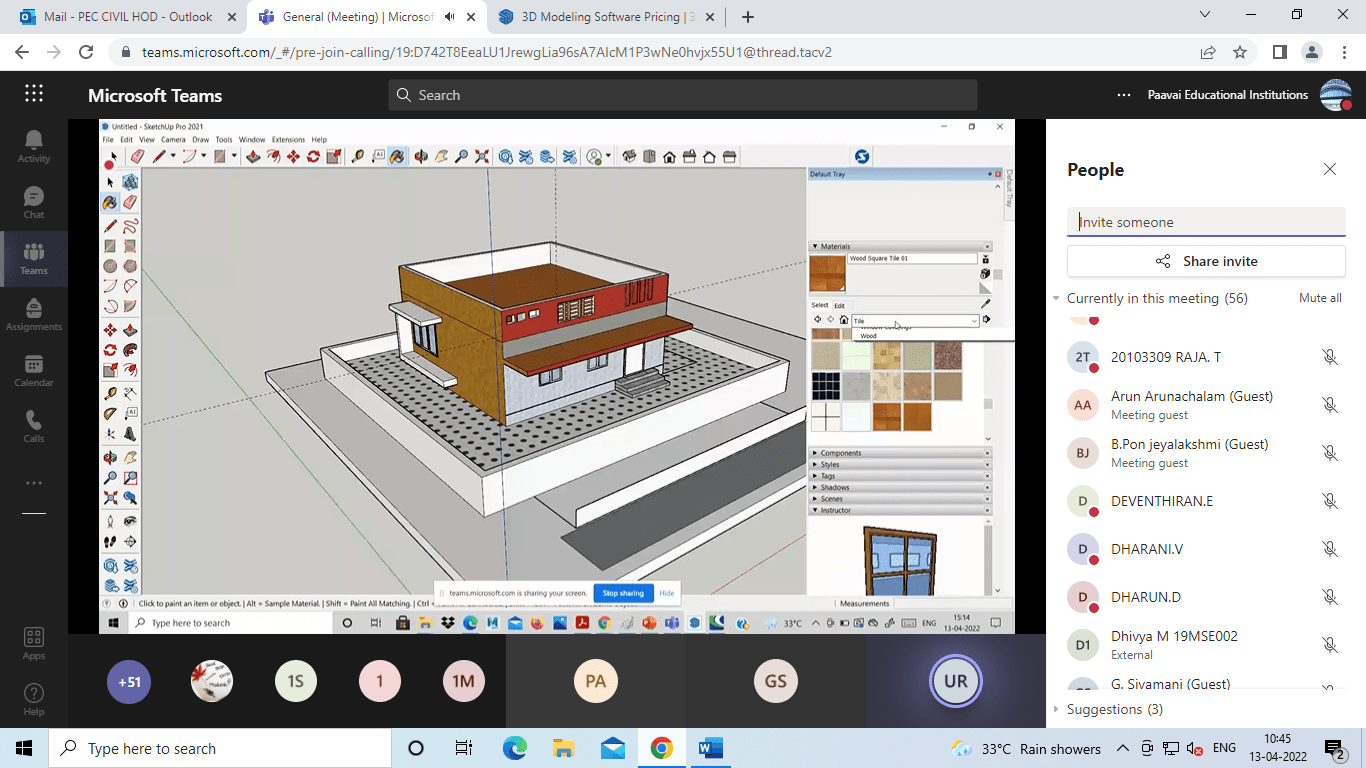The image size is (1366, 768).
Task: Open the Chat icon in sidebar
Action: click(x=34, y=202)
